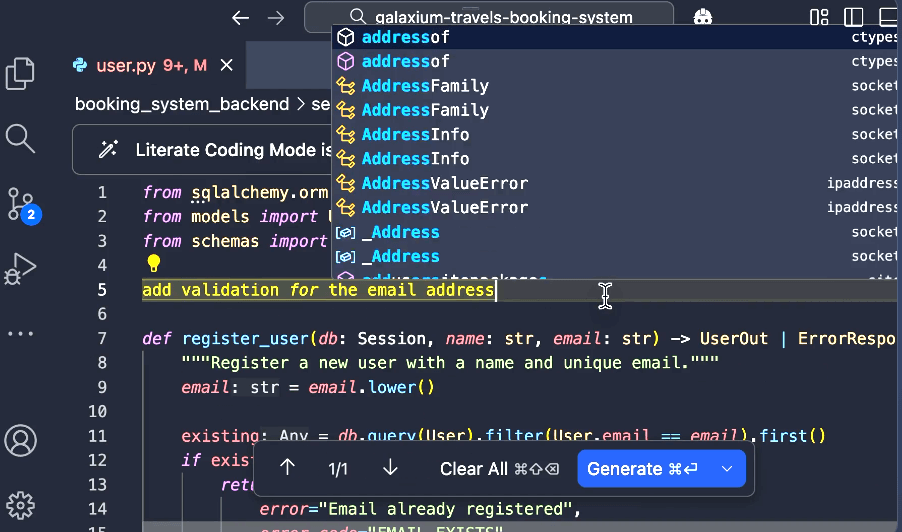Click the magic wand Literate Coding Mode icon
902x532 pixels.
[108, 150]
